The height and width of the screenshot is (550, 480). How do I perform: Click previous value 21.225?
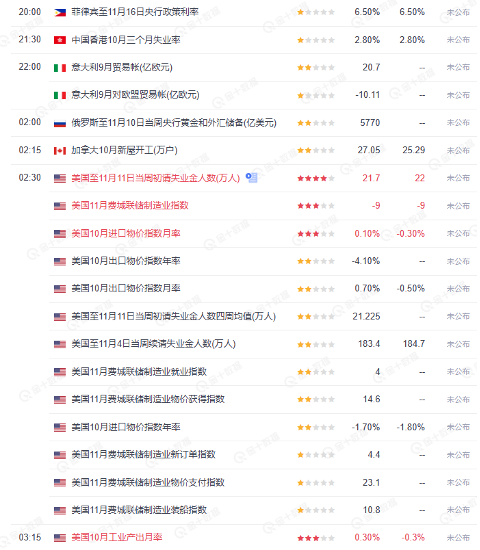pos(366,316)
